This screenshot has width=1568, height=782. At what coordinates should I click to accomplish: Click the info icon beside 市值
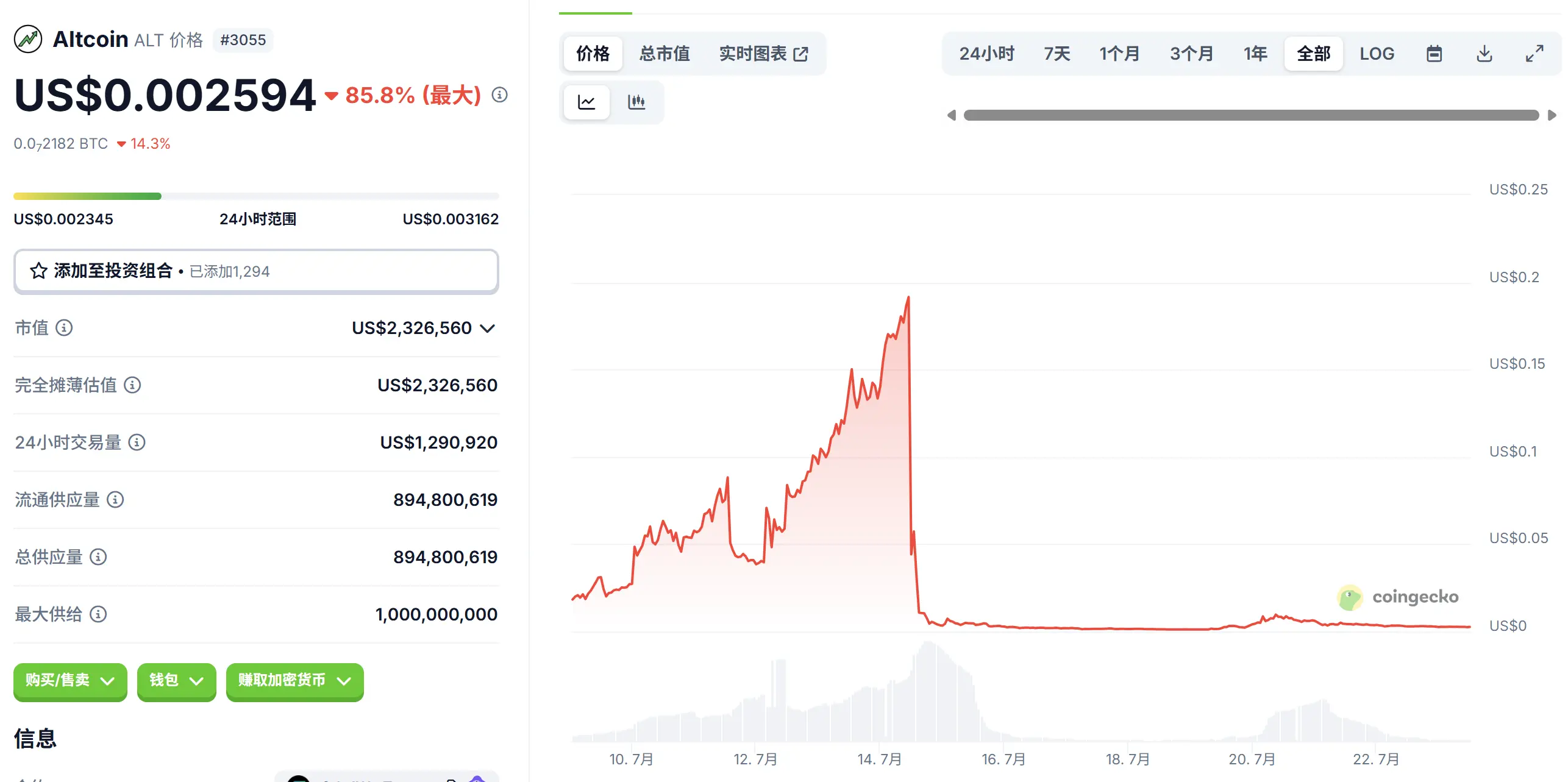click(63, 328)
